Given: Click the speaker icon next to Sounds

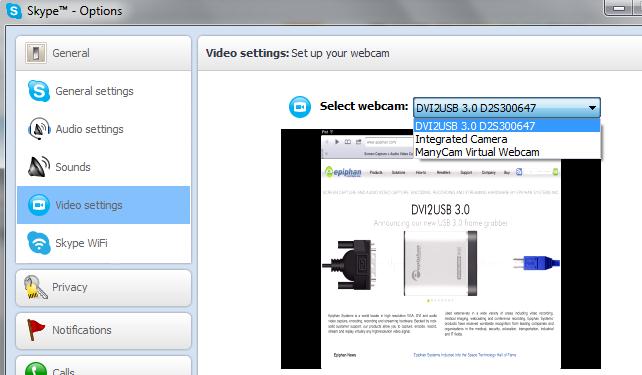Looking at the screenshot, I should [x=39, y=167].
